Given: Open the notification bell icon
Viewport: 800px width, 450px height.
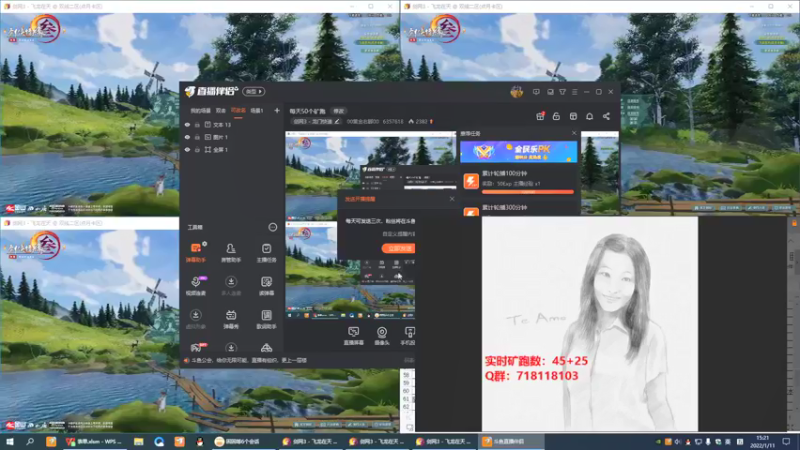Looking at the screenshot, I should 589,116.
